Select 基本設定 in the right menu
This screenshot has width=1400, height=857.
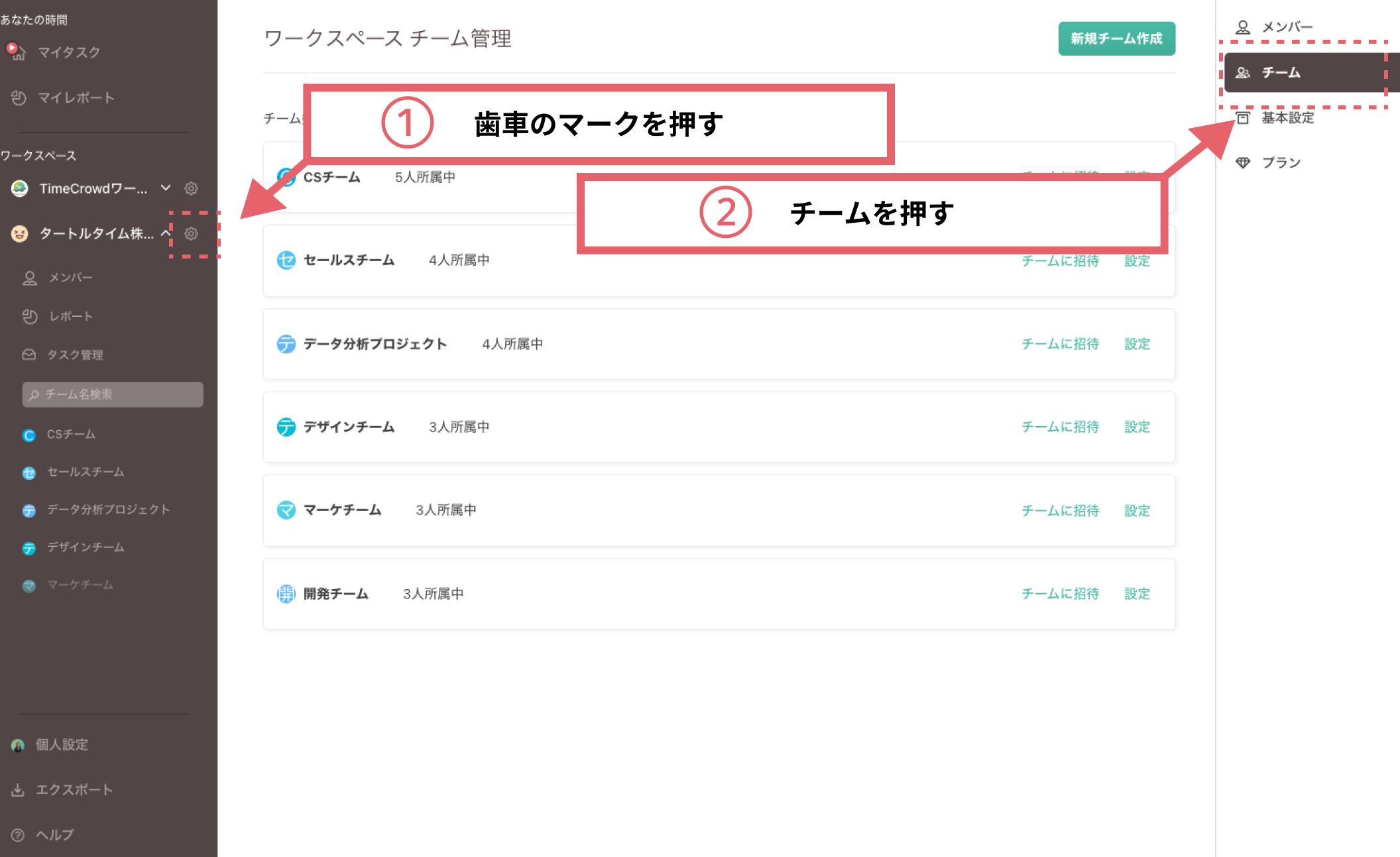point(1287,118)
